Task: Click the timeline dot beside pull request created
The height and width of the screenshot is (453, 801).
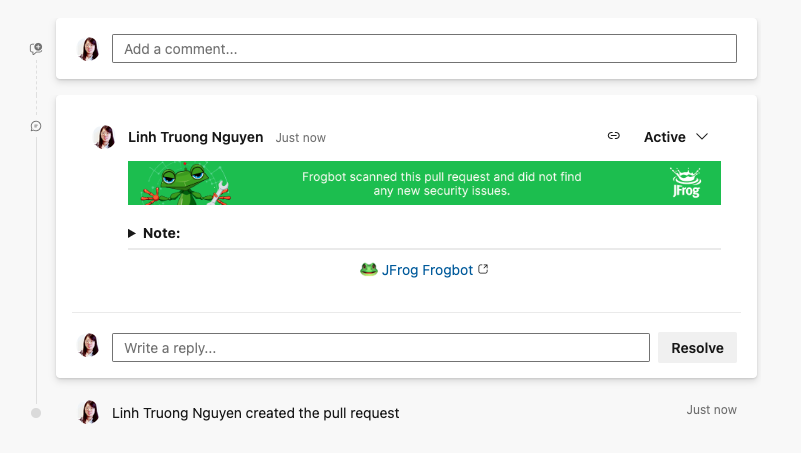Action: (36, 413)
